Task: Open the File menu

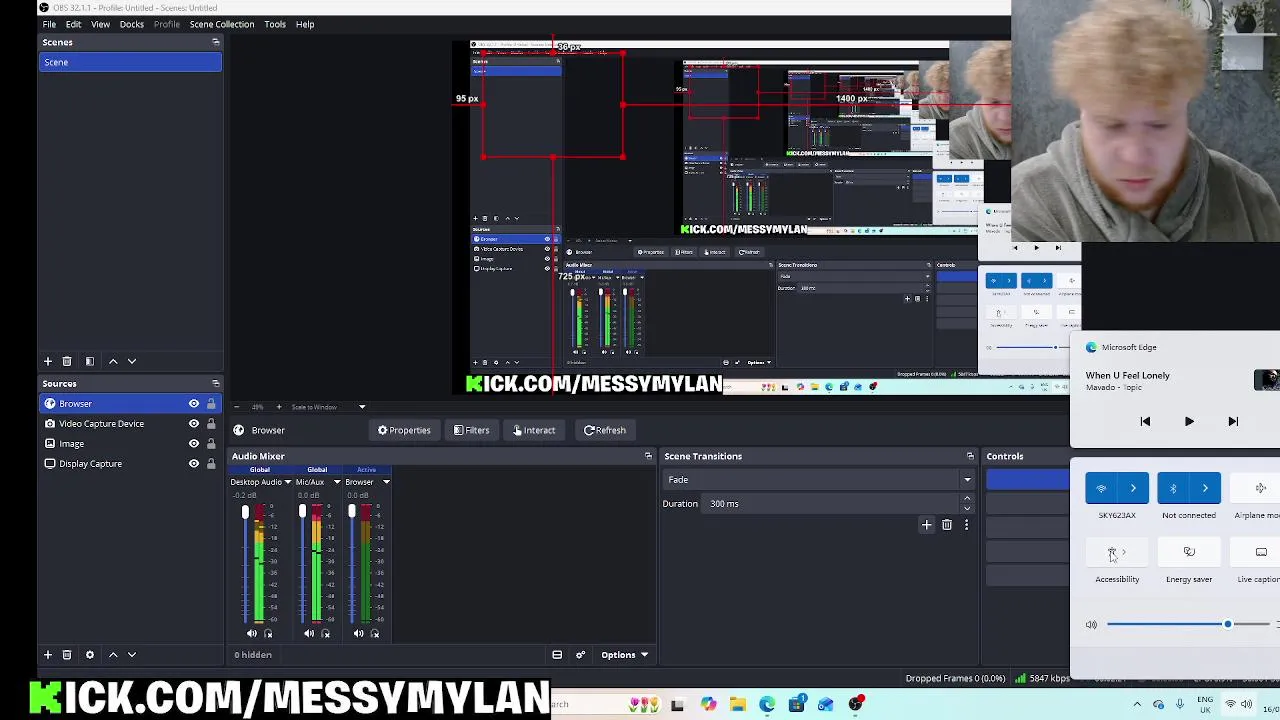Action: coord(49,24)
